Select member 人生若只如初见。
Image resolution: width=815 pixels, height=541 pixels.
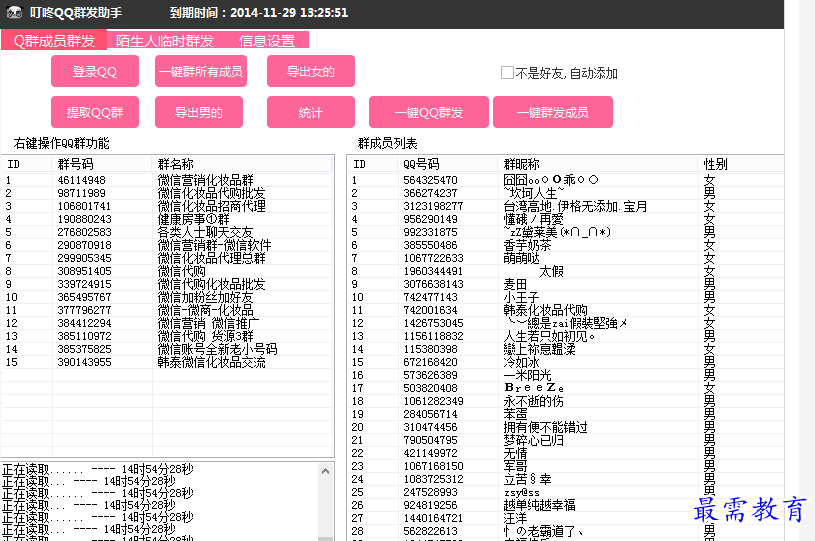(x=549, y=336)
